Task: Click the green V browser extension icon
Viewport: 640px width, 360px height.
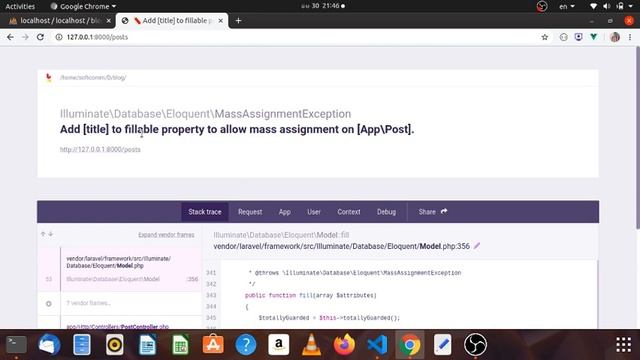Action: coord(593,37)
